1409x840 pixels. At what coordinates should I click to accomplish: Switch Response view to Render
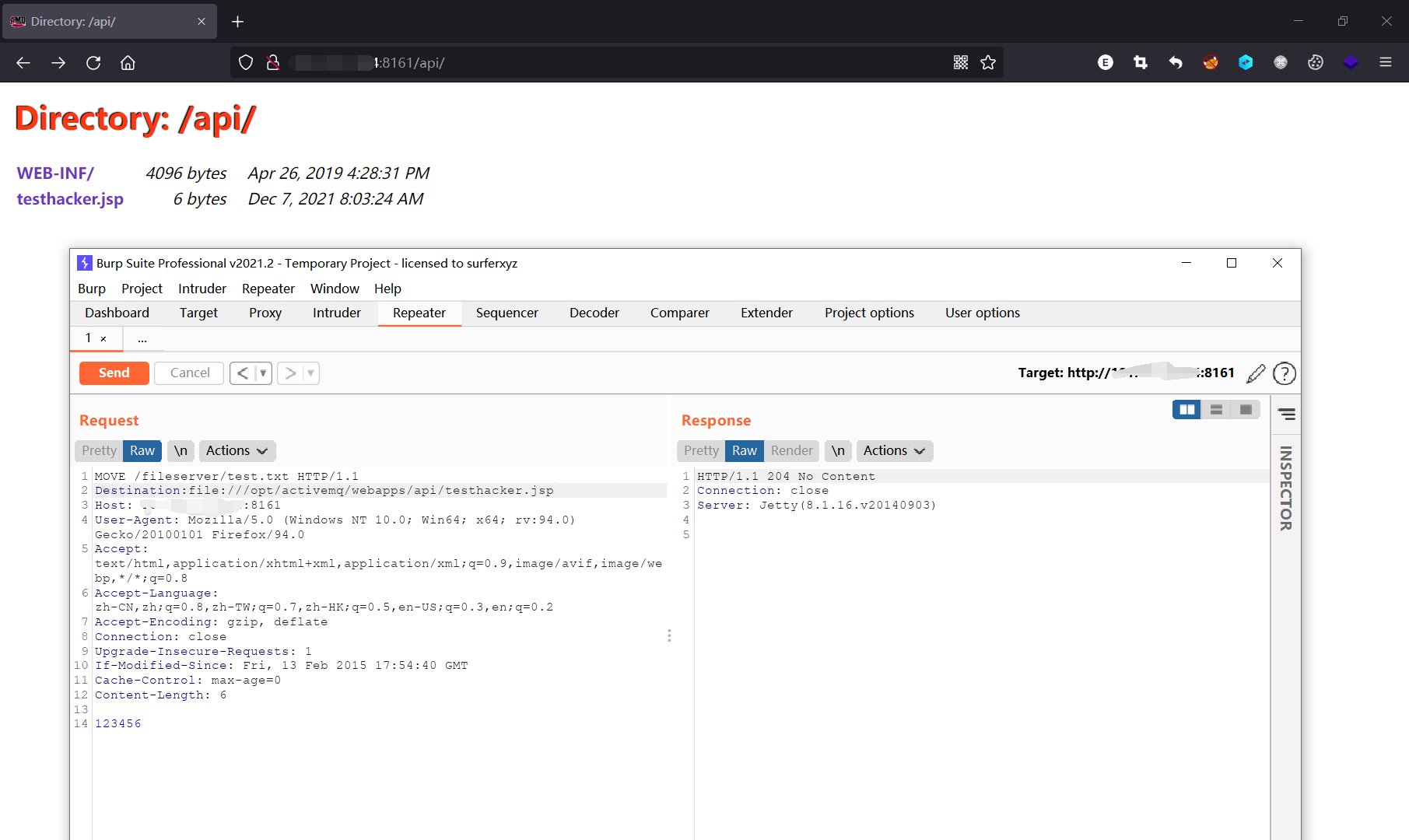pyautogui.click(x=791, y=451)
